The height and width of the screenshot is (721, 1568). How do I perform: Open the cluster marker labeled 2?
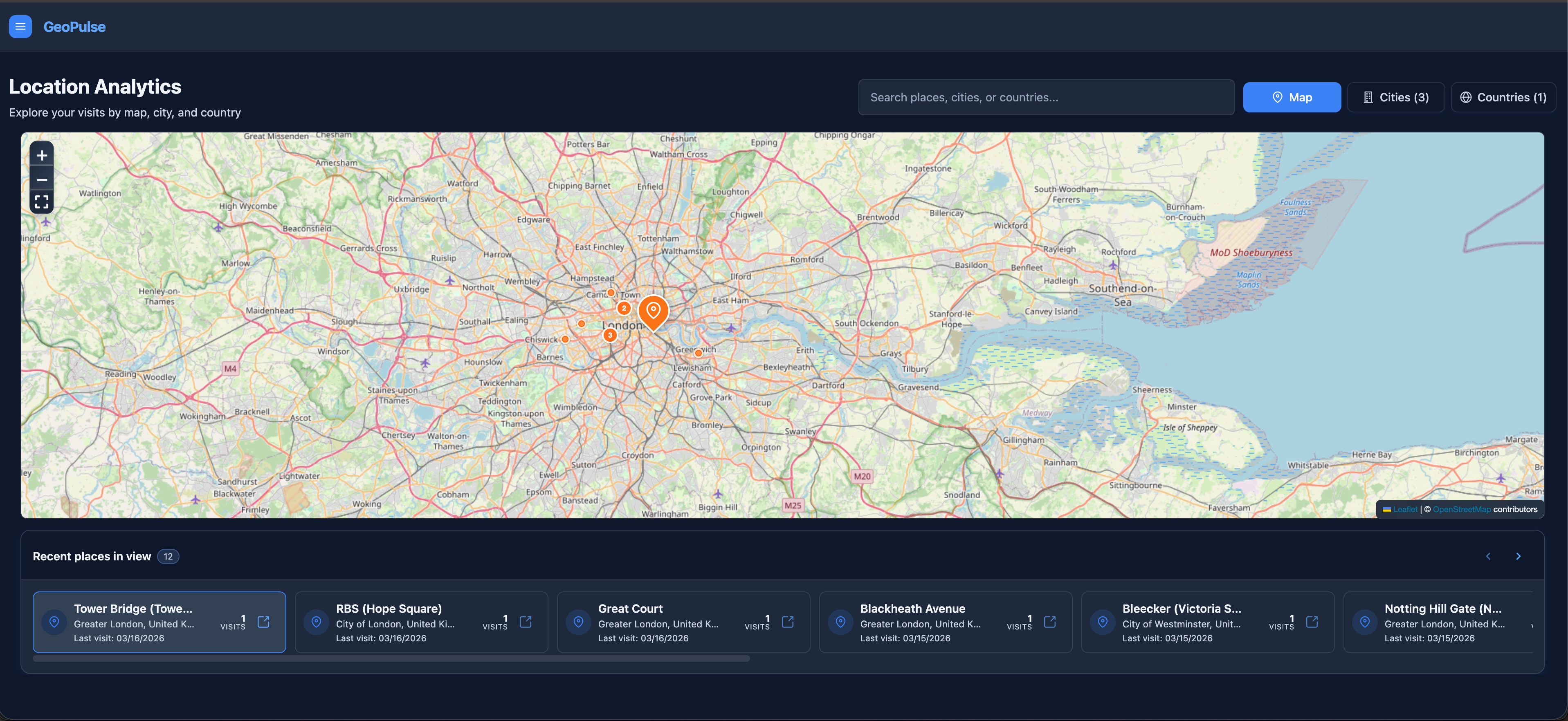623,308
